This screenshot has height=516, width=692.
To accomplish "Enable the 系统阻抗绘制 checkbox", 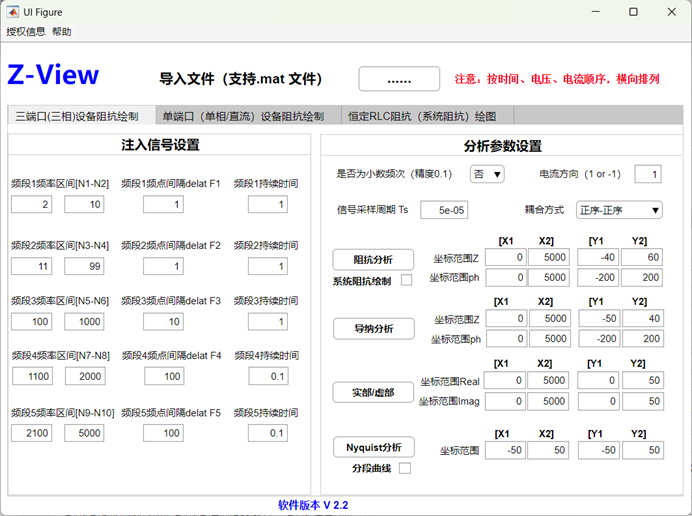I will (x=406, y=280).
